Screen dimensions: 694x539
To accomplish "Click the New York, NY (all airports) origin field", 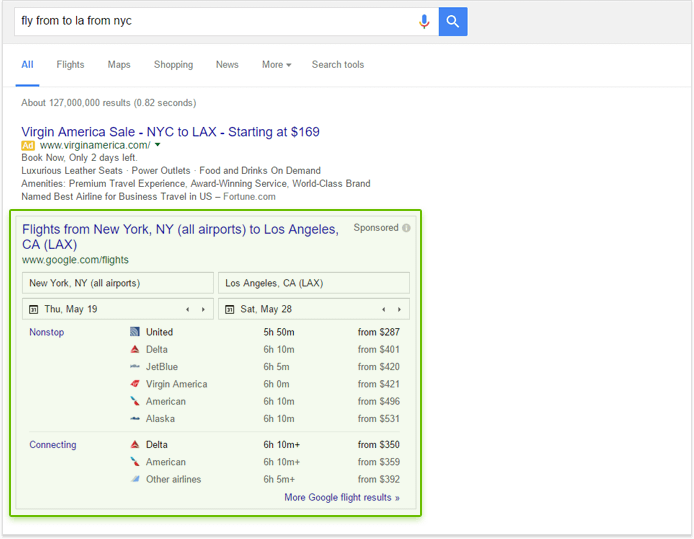I will click(118, 283).
